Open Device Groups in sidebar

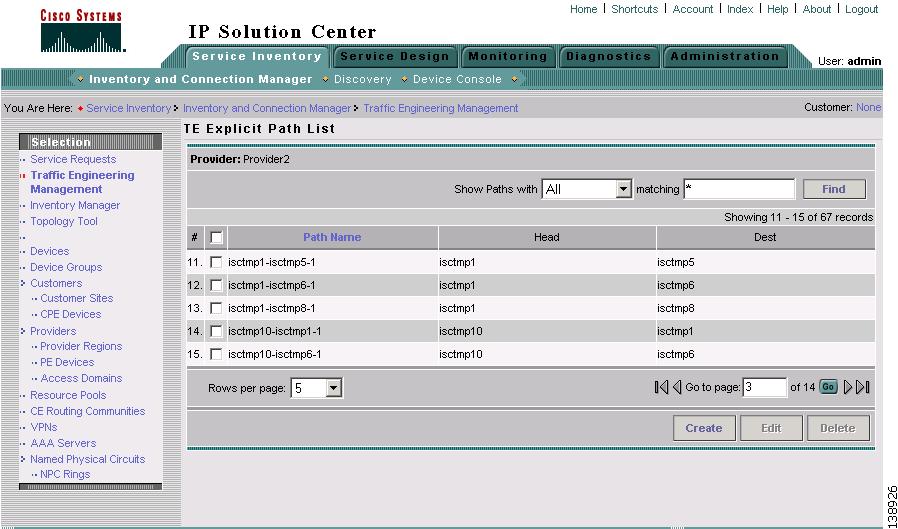66,267
